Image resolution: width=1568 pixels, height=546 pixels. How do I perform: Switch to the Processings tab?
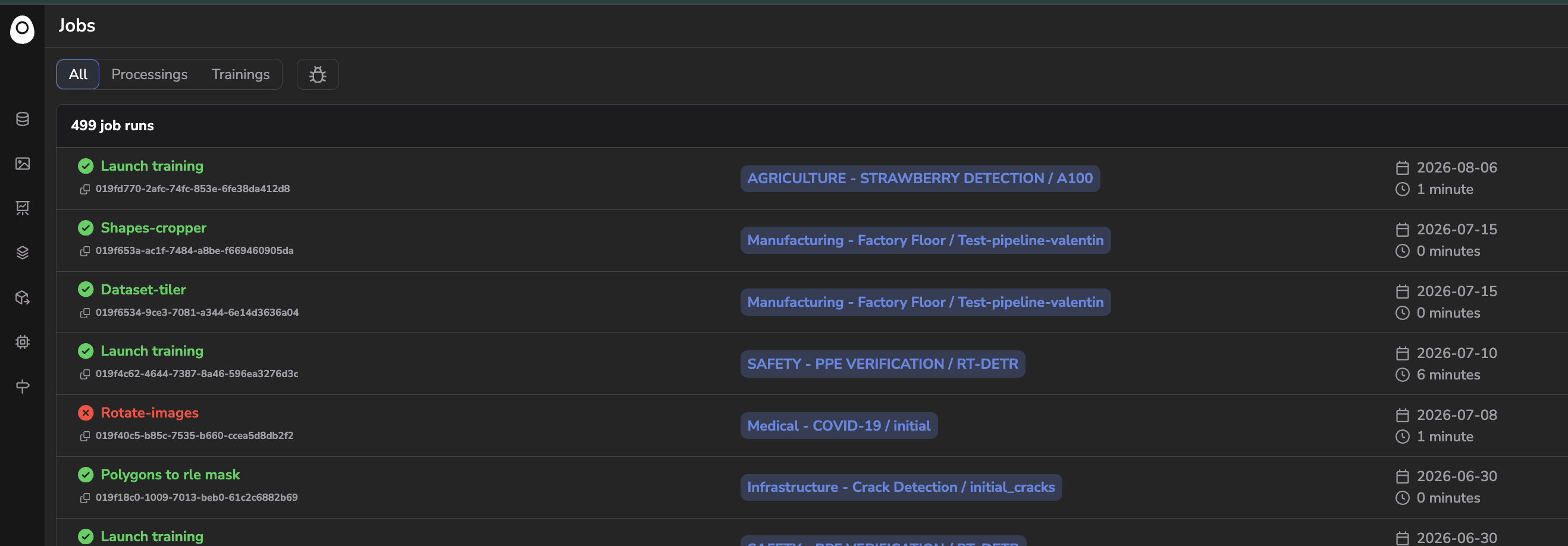coord(149,74)
